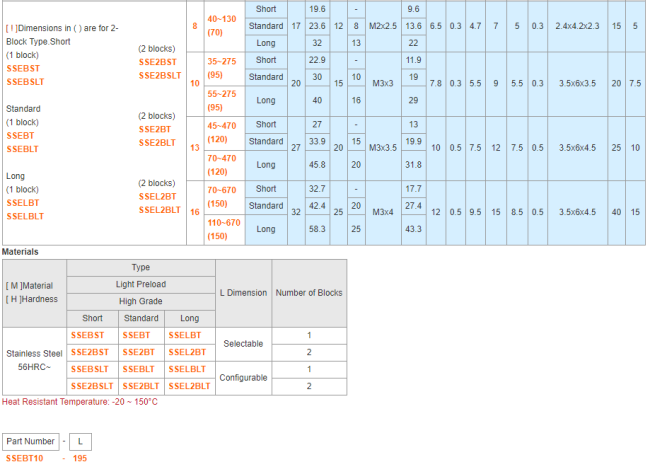
Task: Click the M2x2.5 thread size cell
Action: click(384, 24)
